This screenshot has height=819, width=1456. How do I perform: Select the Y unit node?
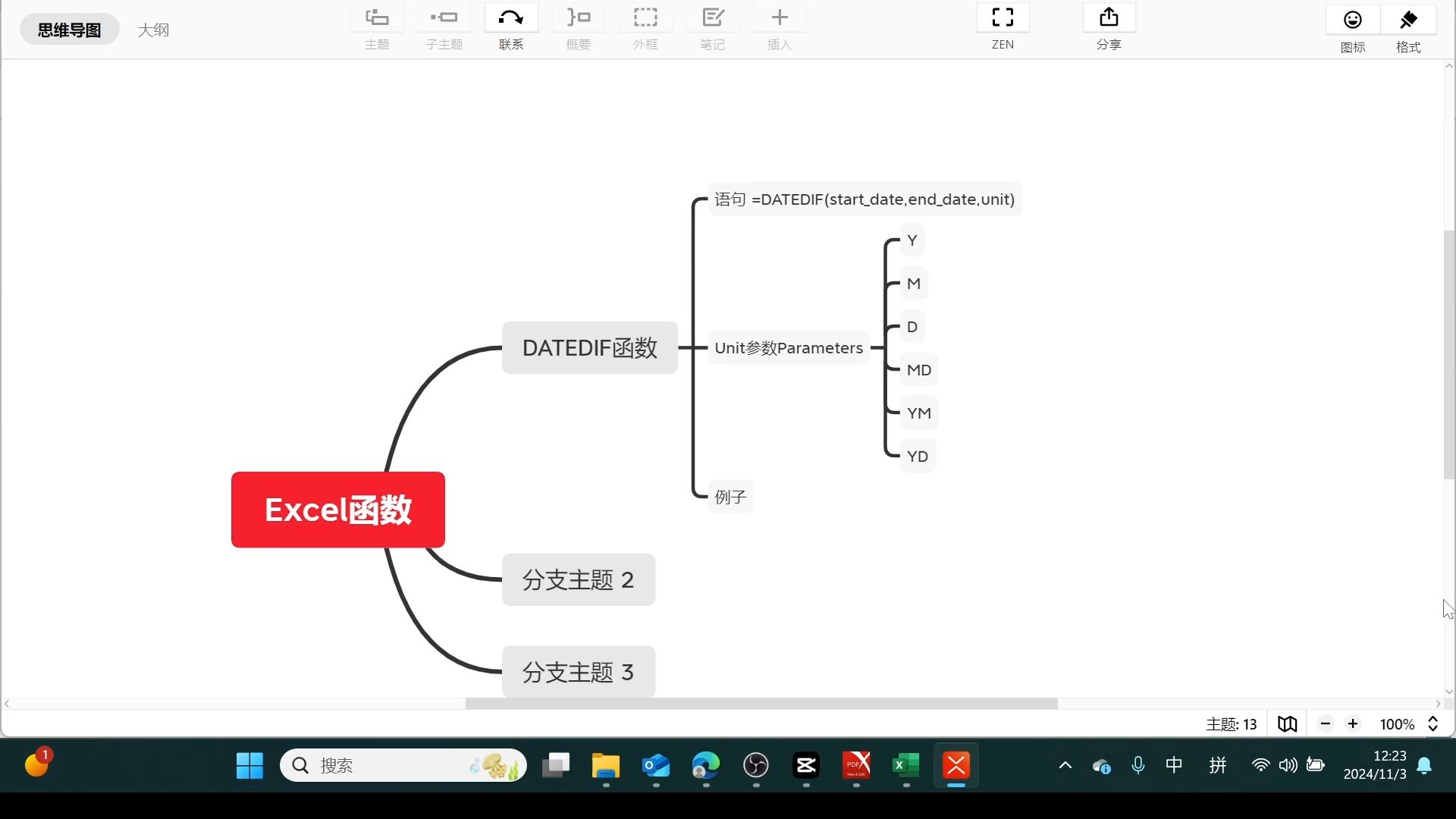912,240
